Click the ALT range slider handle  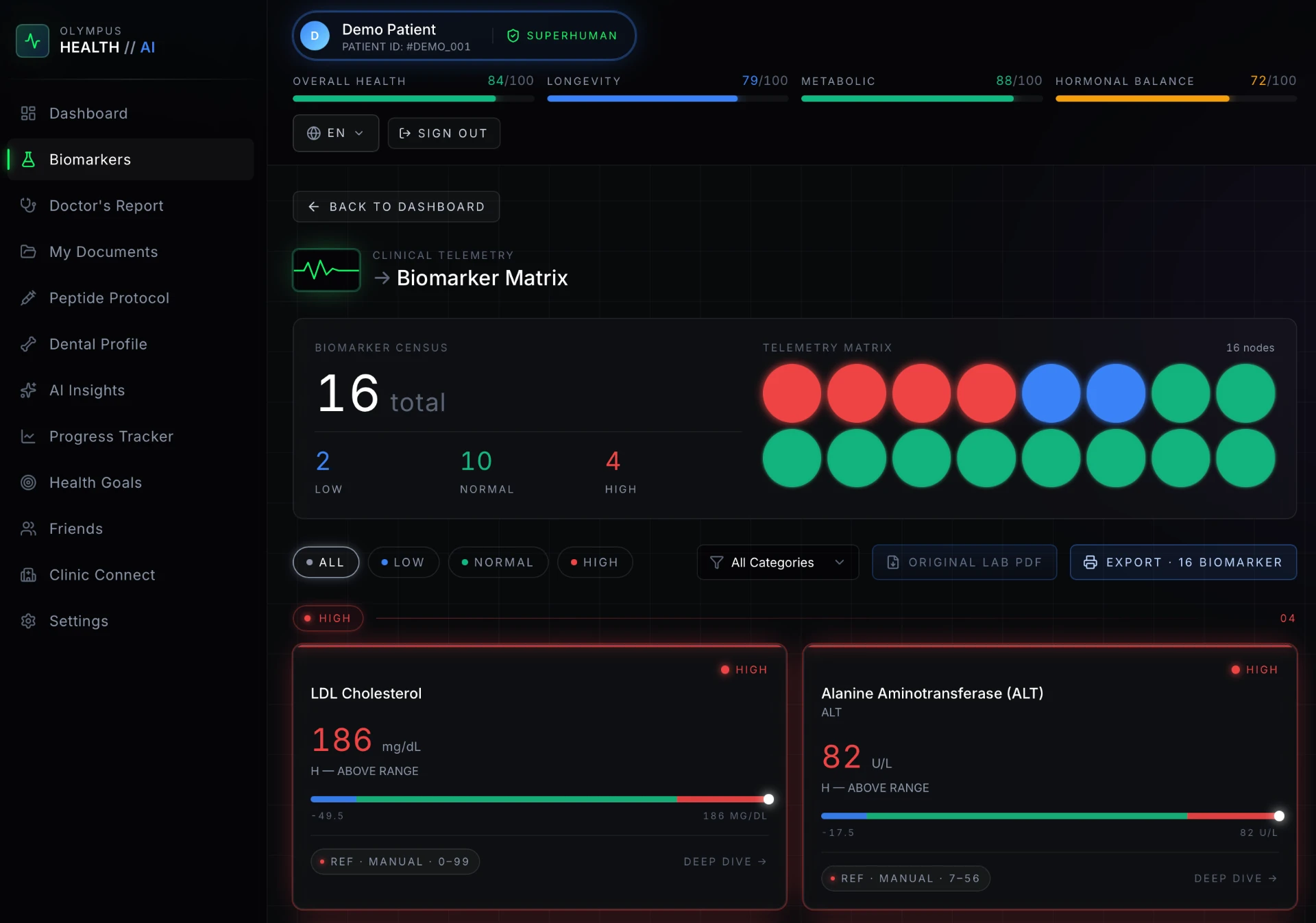pos(1279,815)
